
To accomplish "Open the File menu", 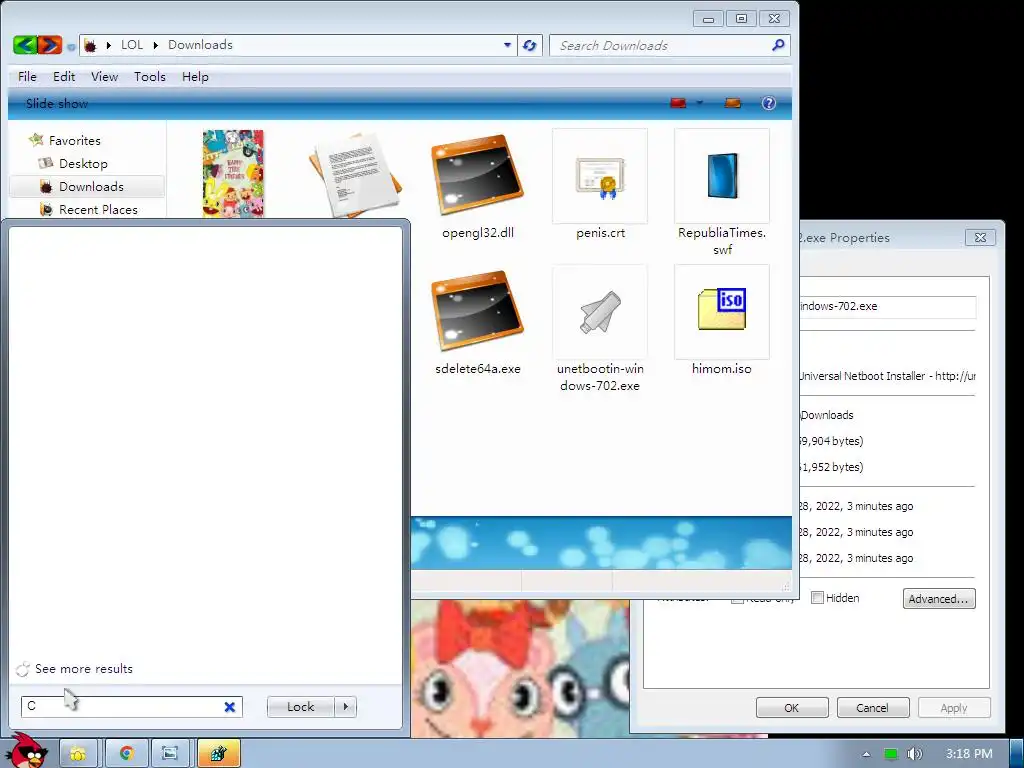I will (27, 76).
